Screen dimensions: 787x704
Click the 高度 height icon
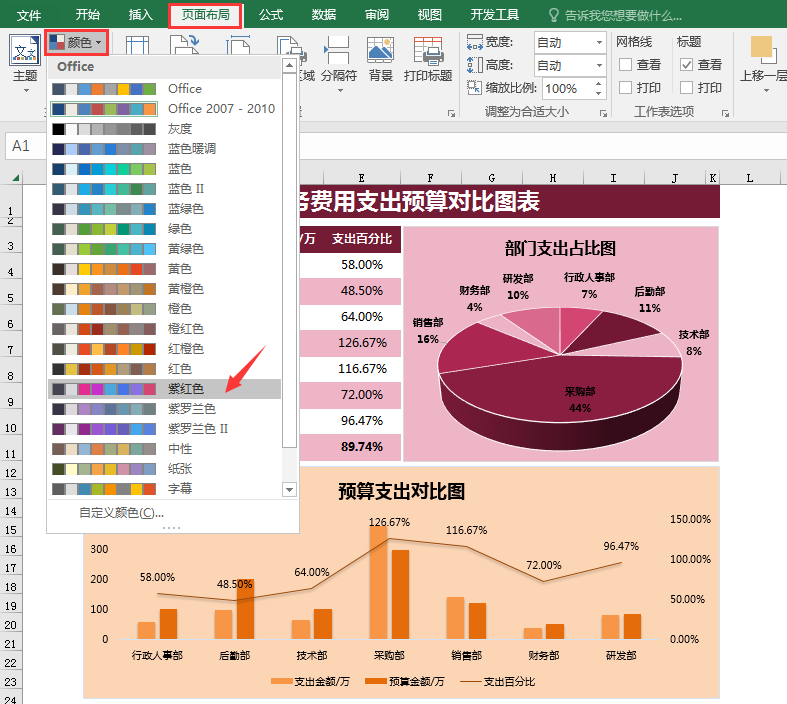(474, 65)
